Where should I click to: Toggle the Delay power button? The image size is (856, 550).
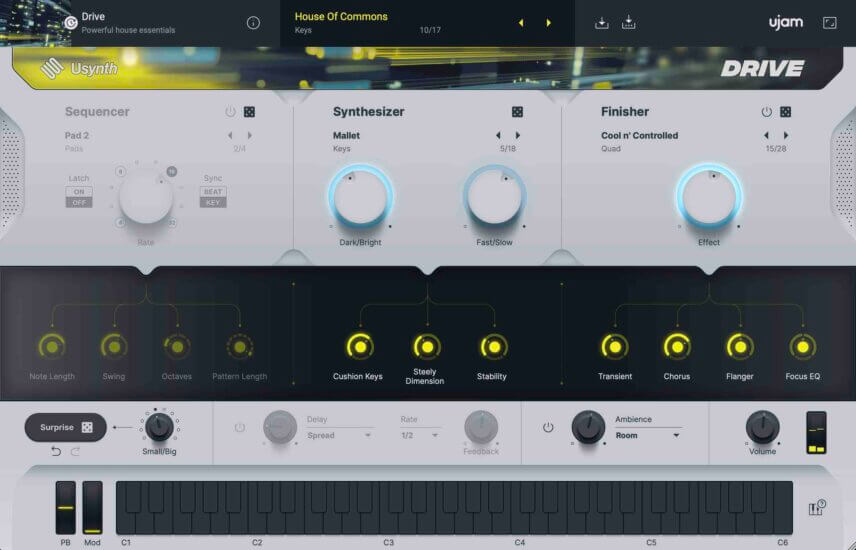pyautogui.click(x=240, y=428)
